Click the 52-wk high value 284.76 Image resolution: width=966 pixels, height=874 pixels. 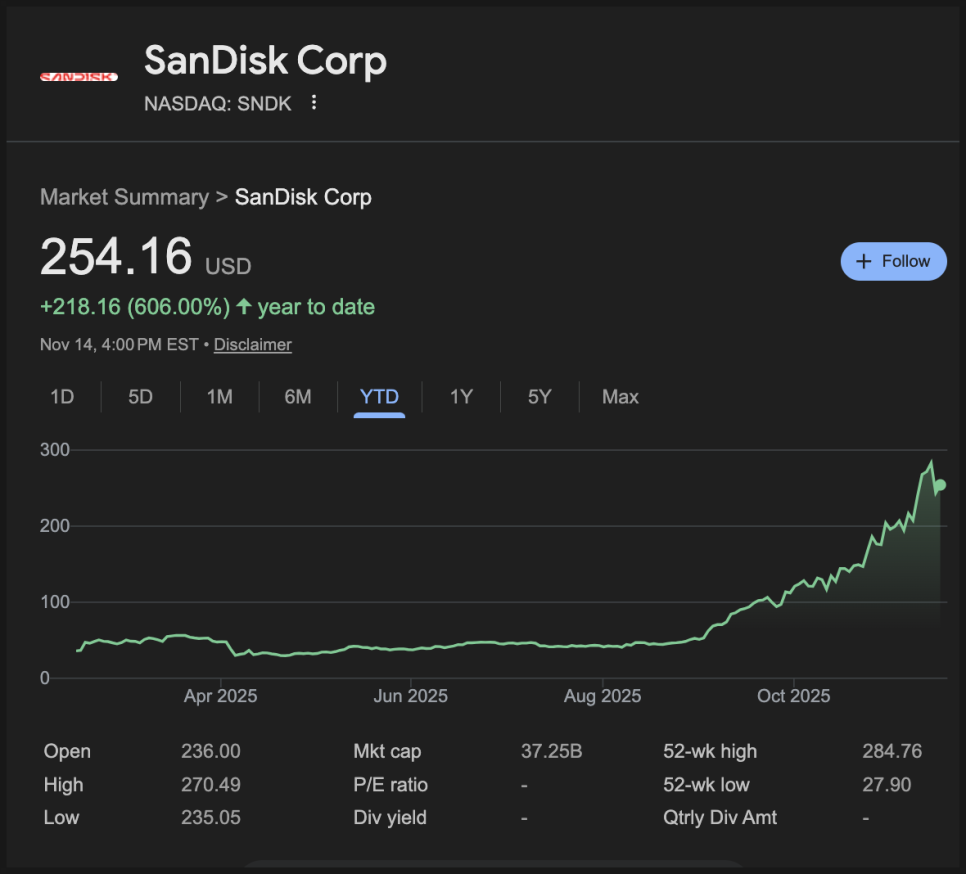(x=891, y=752)
